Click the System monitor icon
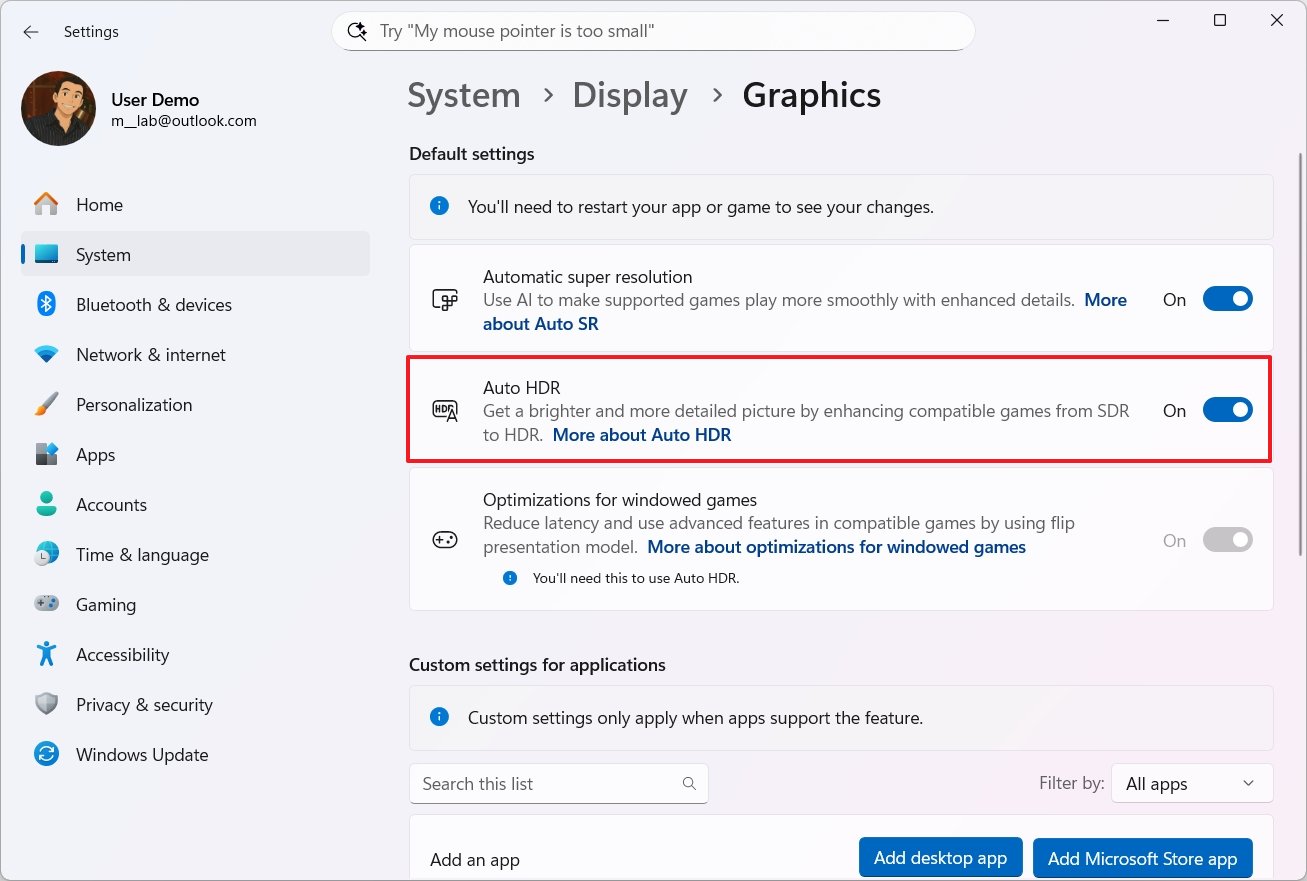Screen dimensions: 1307x881 click(x=46, y=255)
